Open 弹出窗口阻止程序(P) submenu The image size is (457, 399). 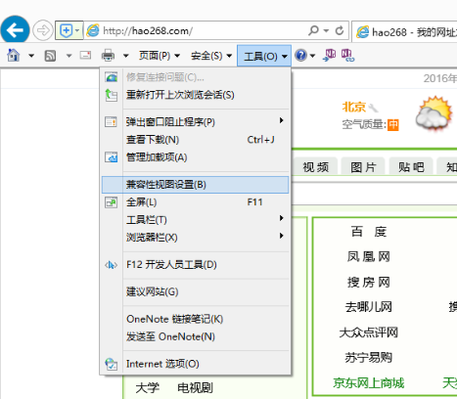(195, 122)
